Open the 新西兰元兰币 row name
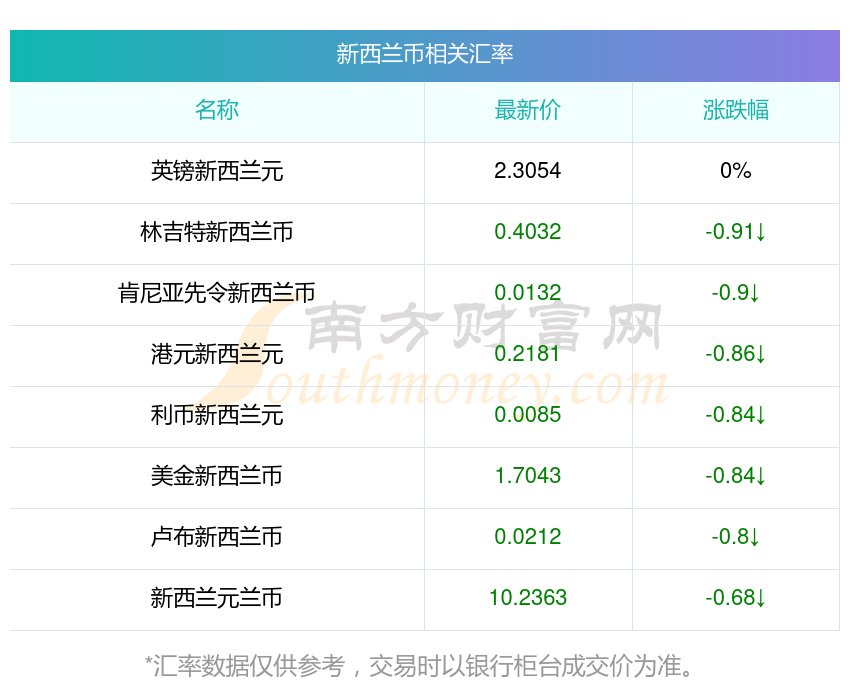 coord(217,598)
